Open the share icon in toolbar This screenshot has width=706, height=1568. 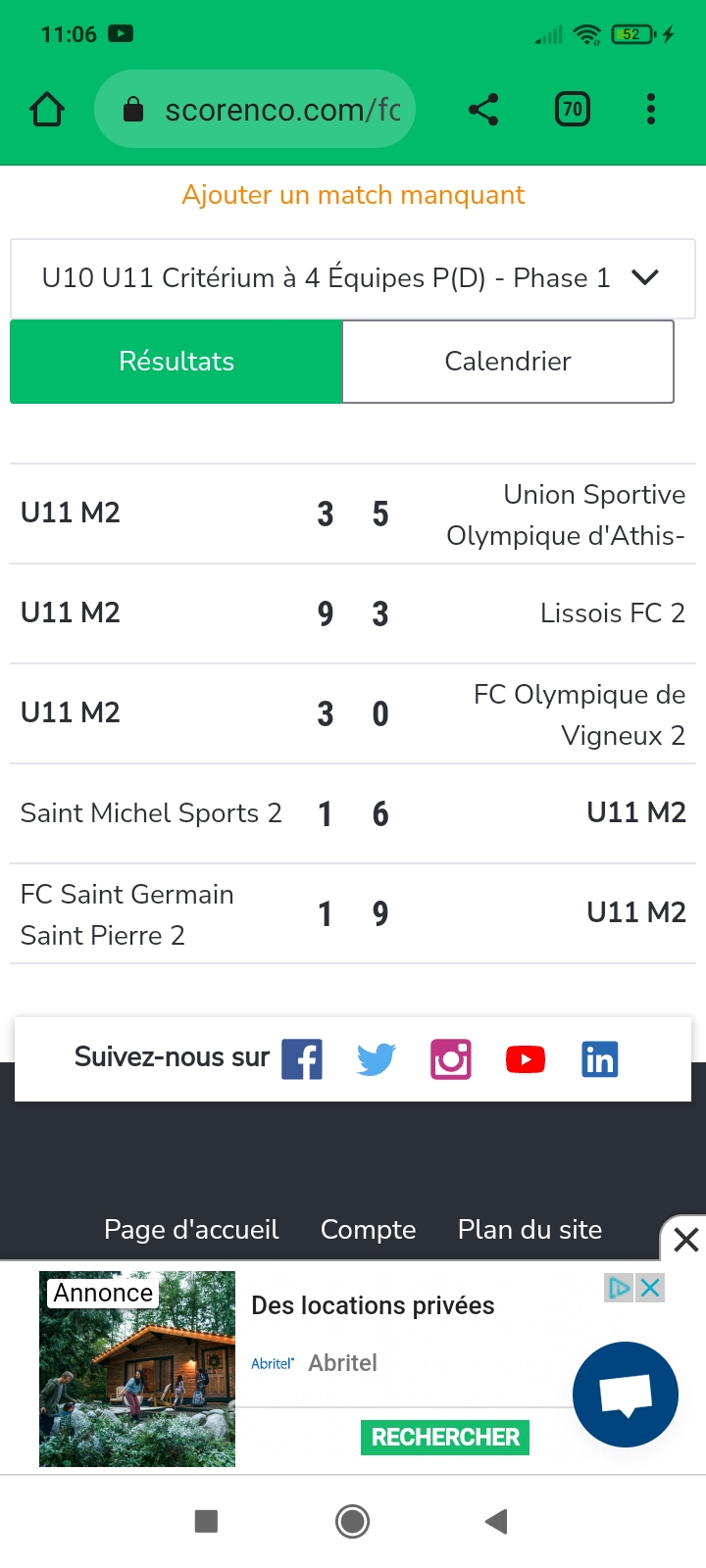click(x=483, y=109)
